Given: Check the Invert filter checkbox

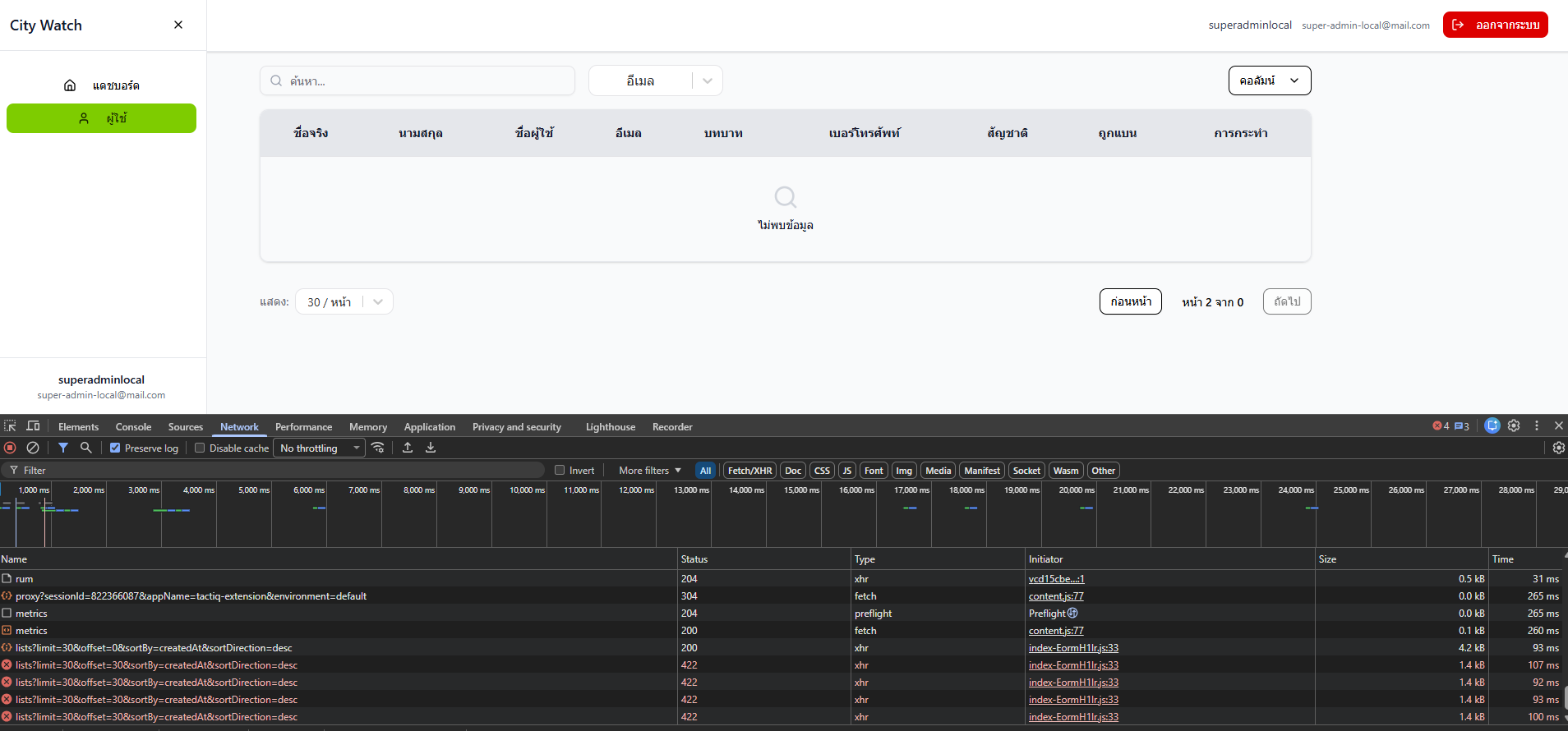Looking at the screenshot, I should (x=560, y=471).
